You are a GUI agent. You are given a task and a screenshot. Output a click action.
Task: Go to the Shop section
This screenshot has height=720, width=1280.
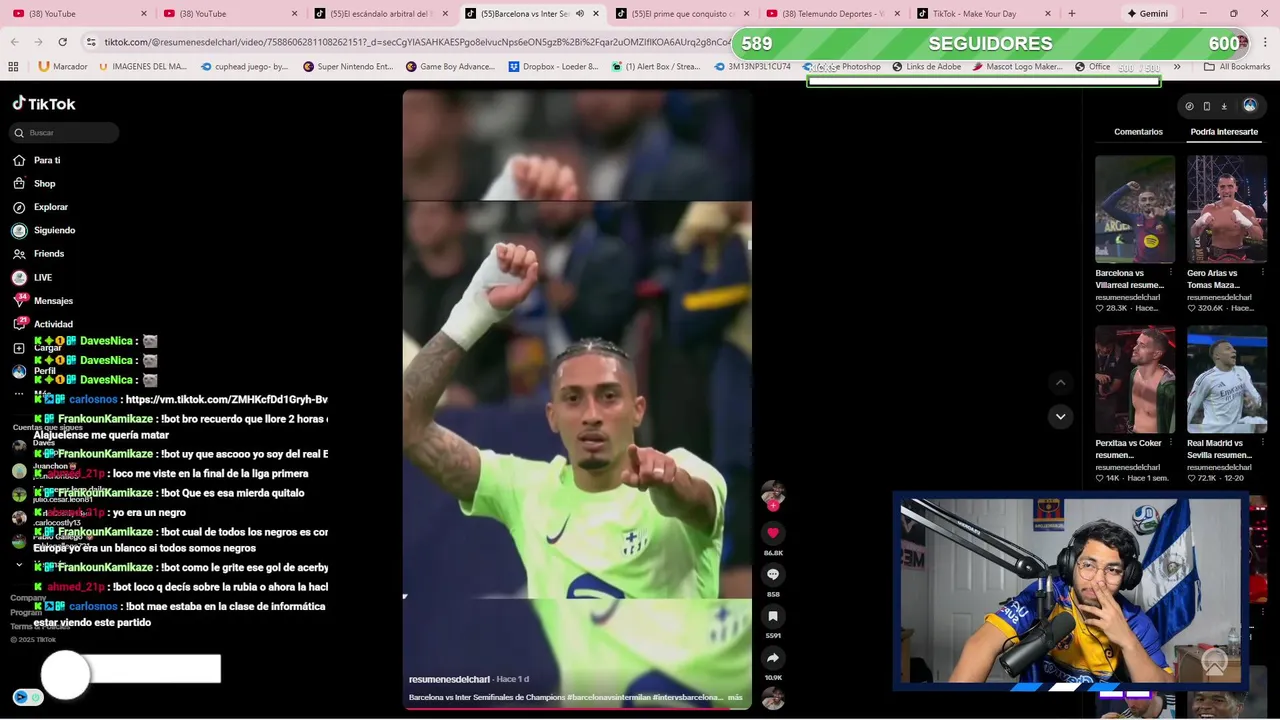tap(34, 184)
